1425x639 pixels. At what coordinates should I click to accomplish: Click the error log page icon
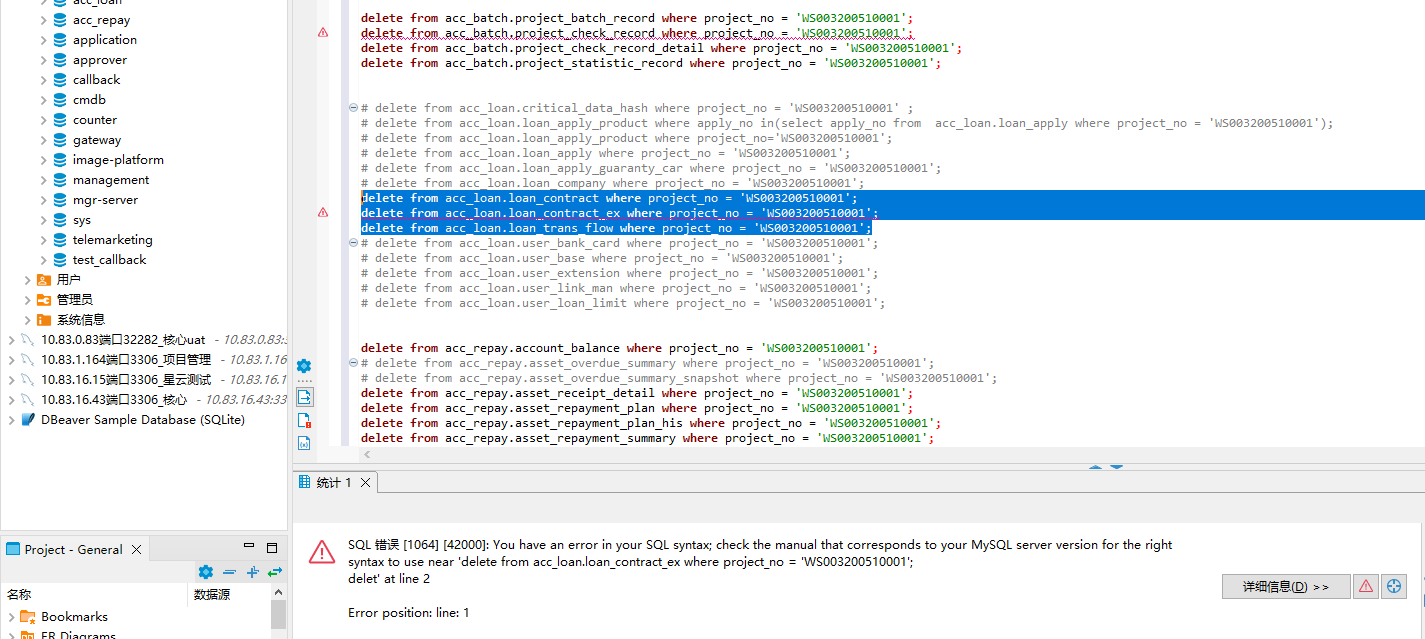304,420
